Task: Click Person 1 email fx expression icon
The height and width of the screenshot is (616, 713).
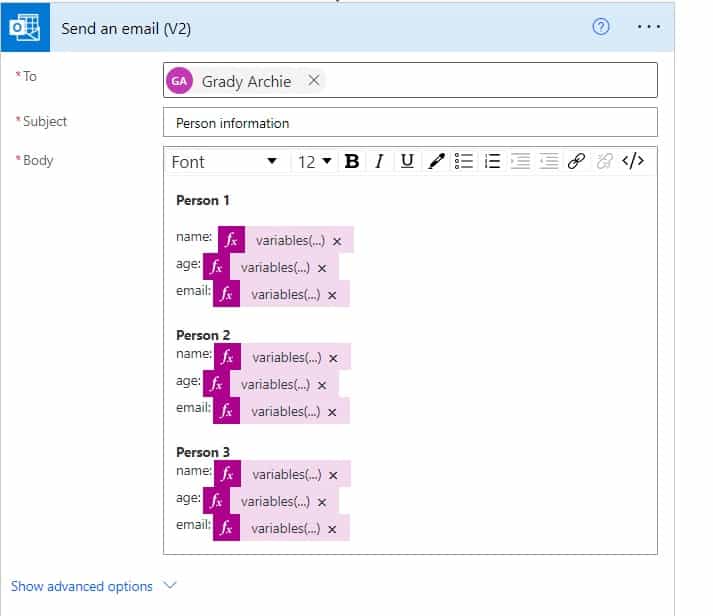Action: [226, 294]
